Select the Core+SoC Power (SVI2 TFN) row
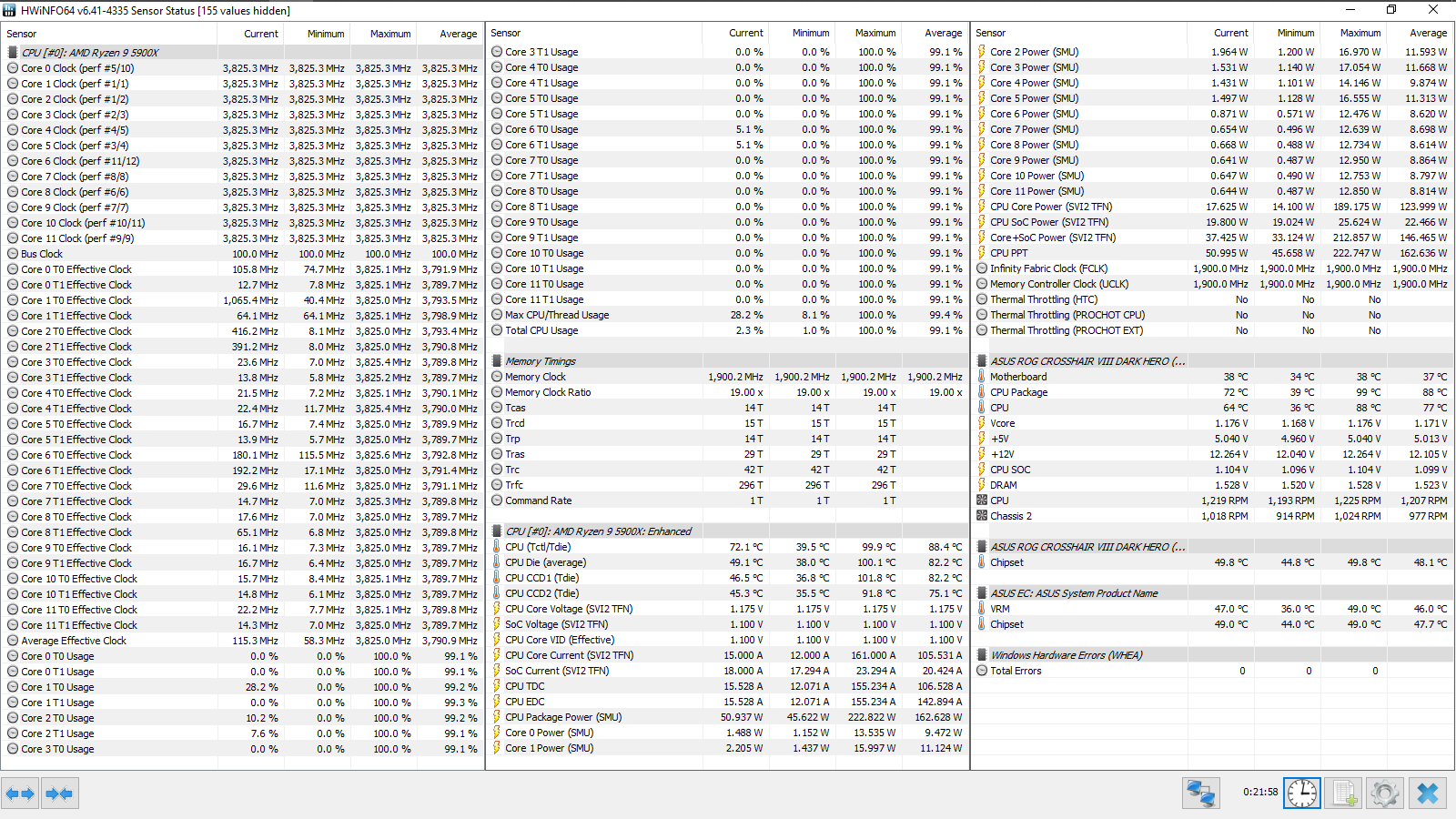The width and height of the screenshot is (1456, 819). point(1212,238)
